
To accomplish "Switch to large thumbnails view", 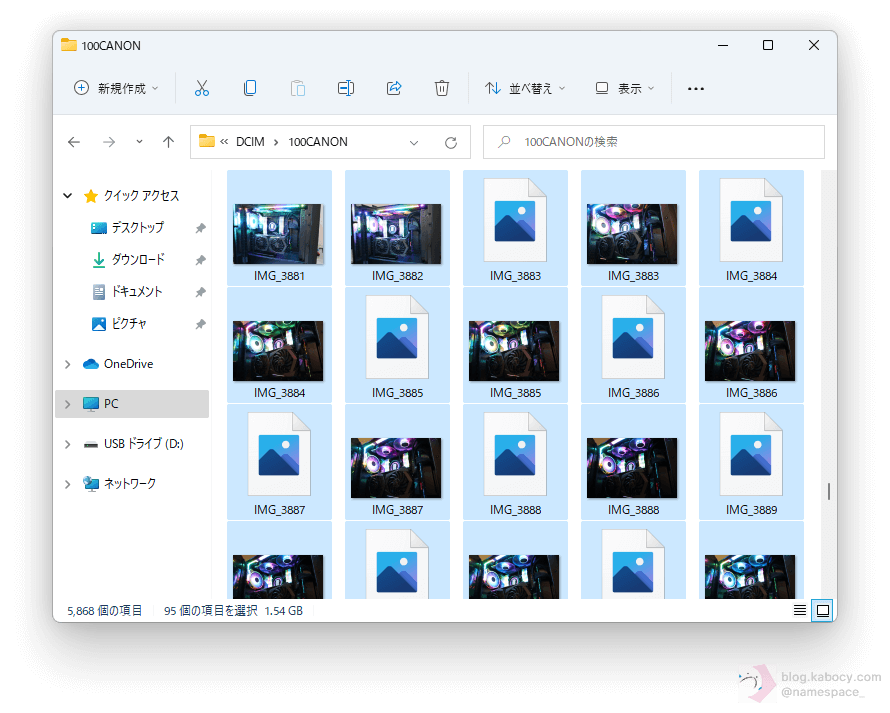I will 822,610.
